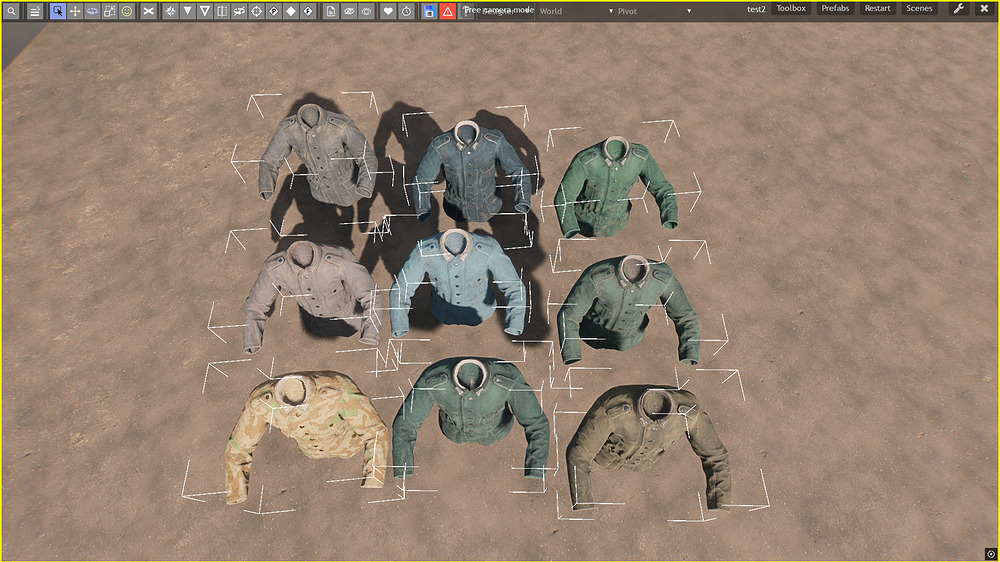Select the bright green jacket model

[614, 186]
